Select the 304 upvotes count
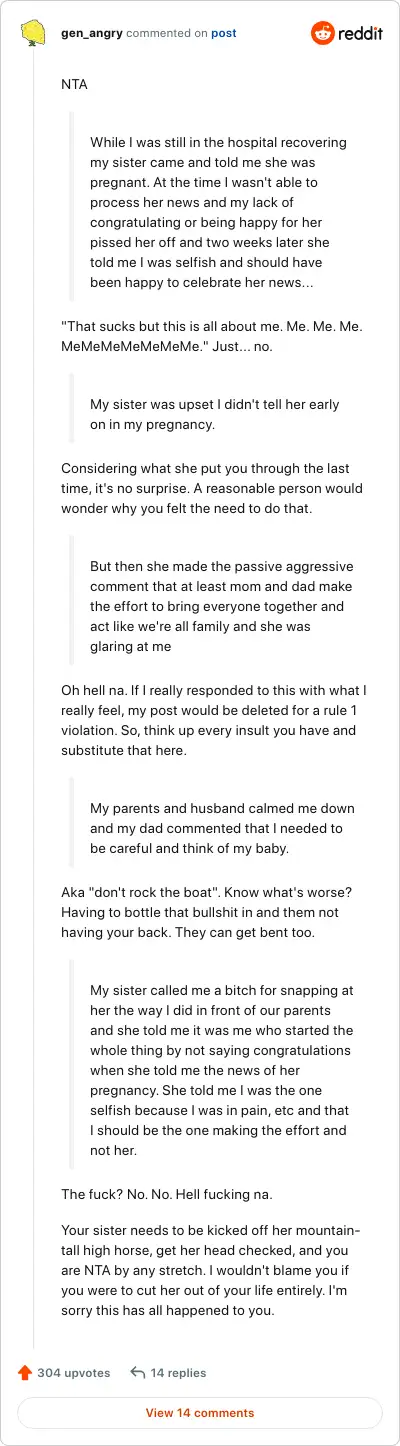Viewport: 400px width, 1446px height. tap(74, 1373)
